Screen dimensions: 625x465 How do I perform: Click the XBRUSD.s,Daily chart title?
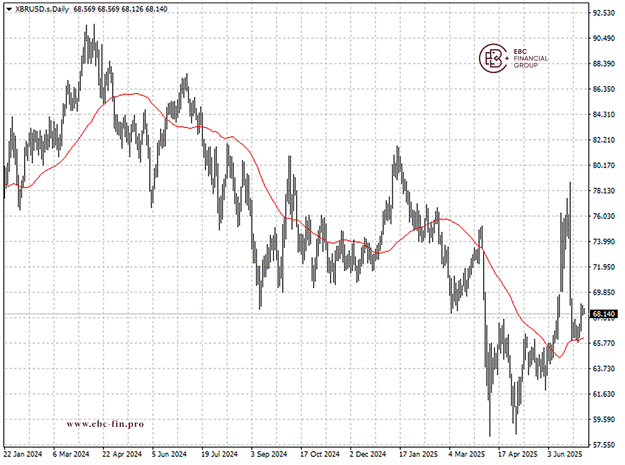(x=44, y=8)
